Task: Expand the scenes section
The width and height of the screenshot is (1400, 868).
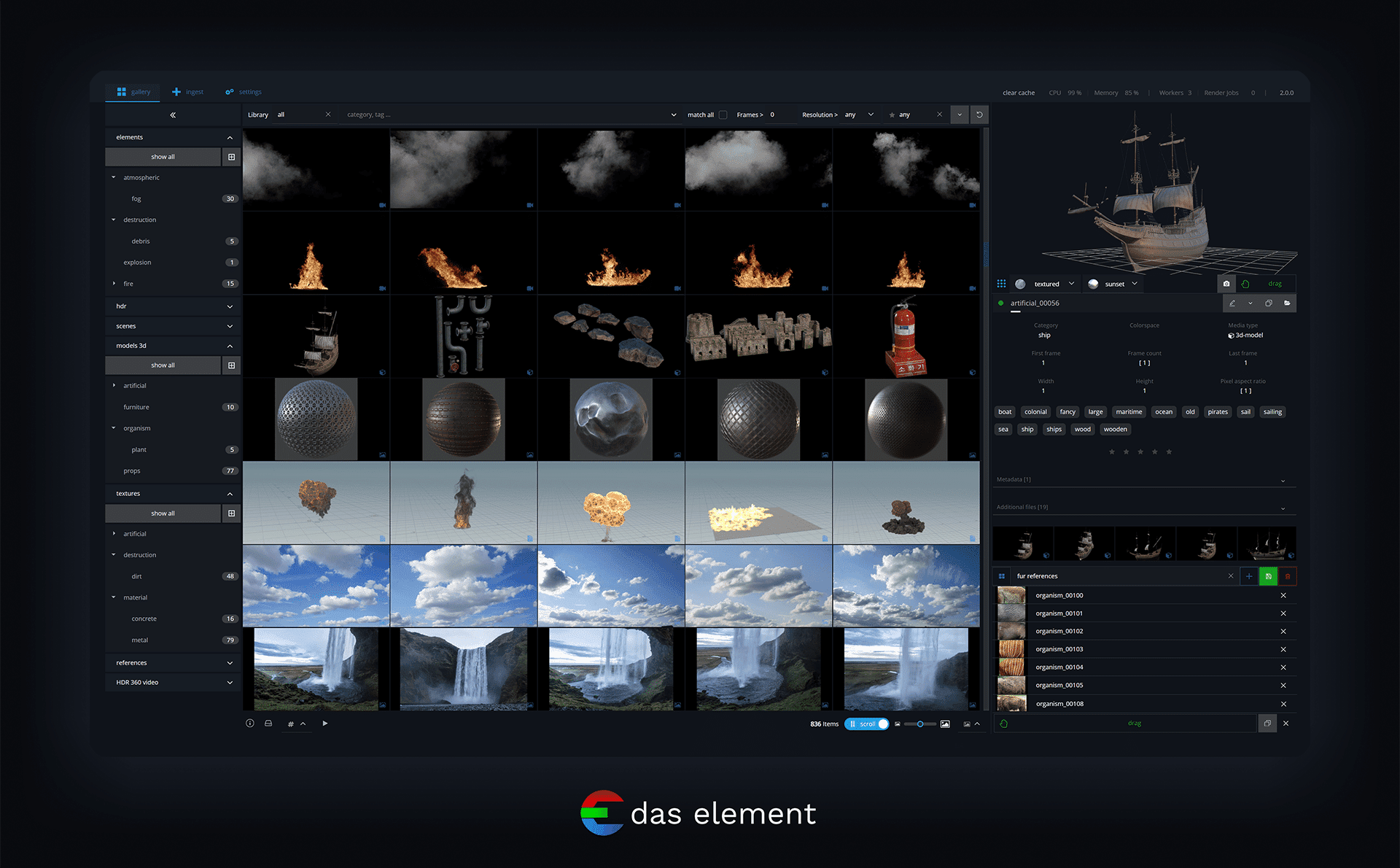Action: point(173,326)
